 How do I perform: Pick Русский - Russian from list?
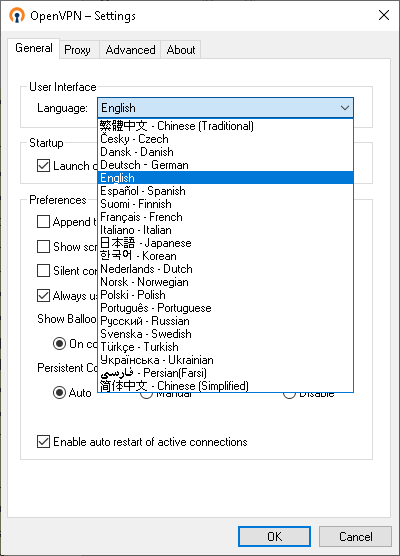coord(226,321)
